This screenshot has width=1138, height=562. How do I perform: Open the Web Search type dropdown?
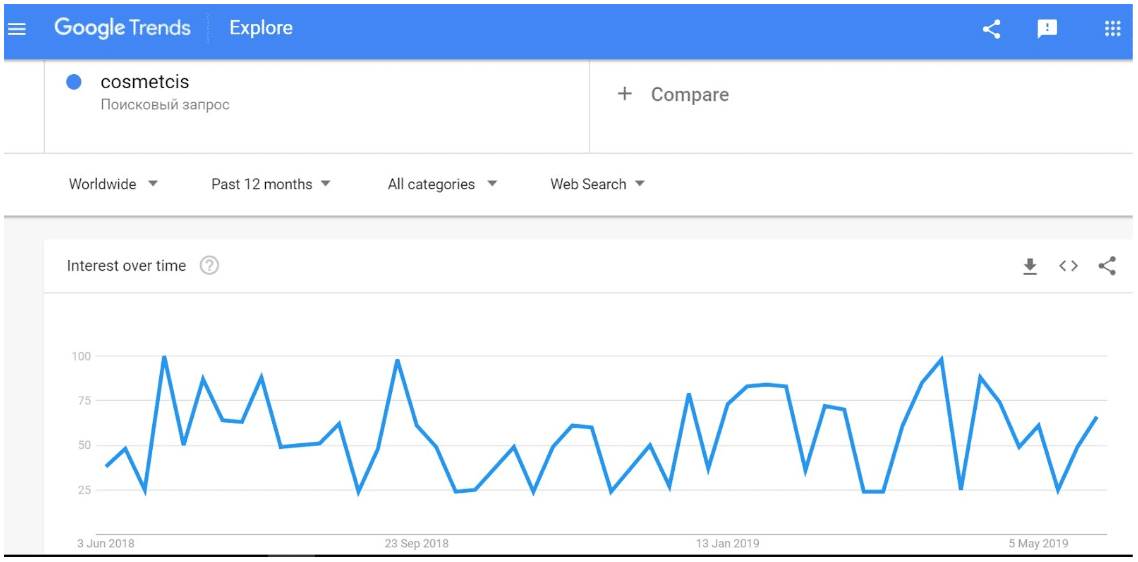pyautogui.click(x=597, y=184)
